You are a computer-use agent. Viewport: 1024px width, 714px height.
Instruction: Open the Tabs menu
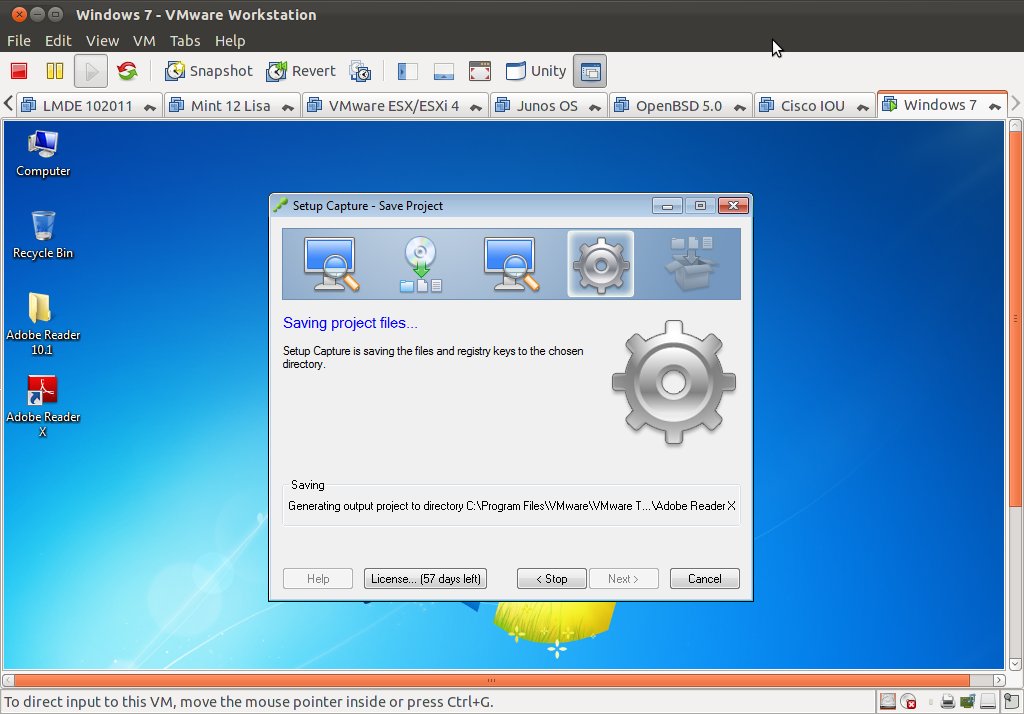[x=184, y=41]
